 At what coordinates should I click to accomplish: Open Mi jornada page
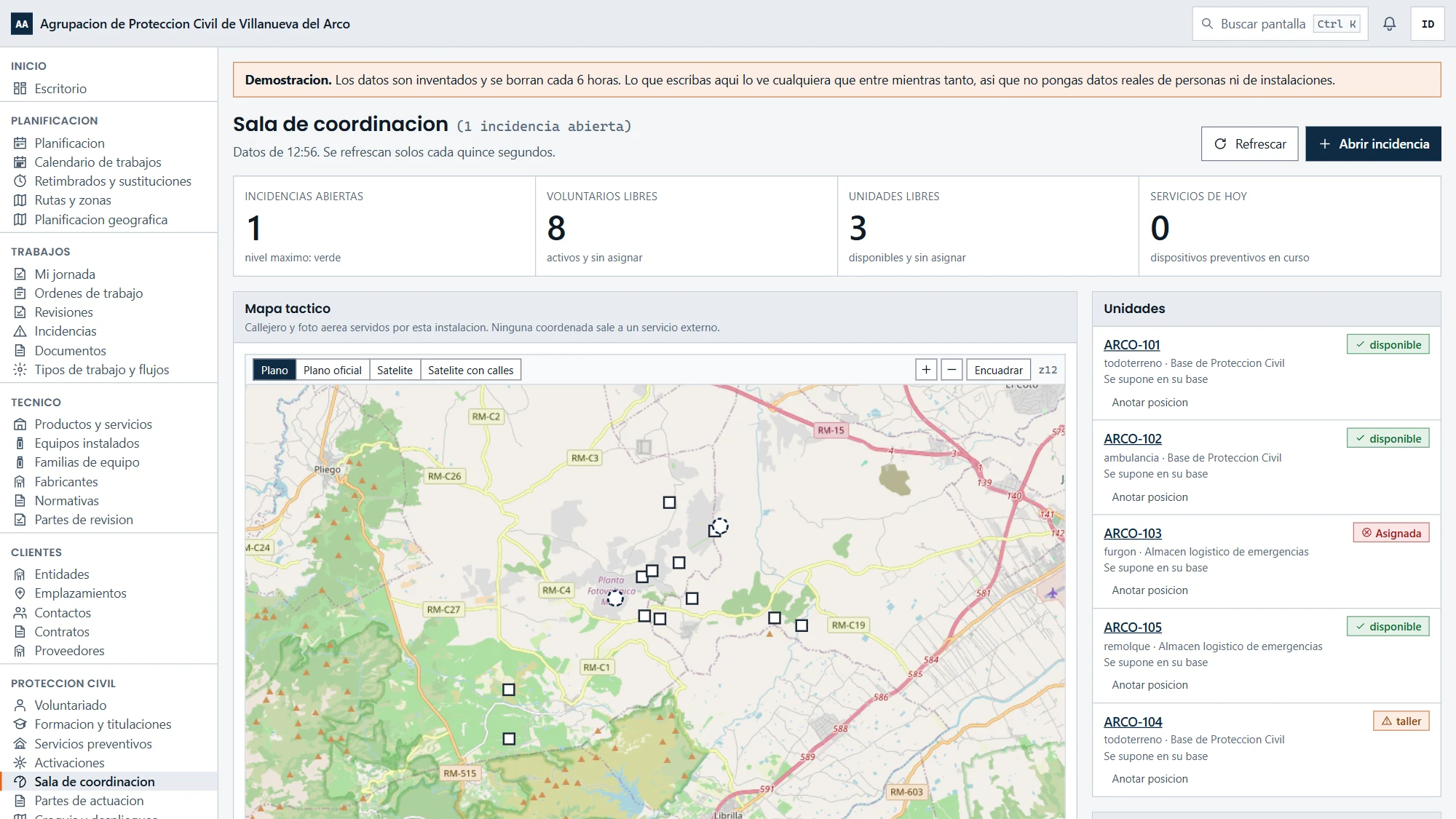[108, 274]
